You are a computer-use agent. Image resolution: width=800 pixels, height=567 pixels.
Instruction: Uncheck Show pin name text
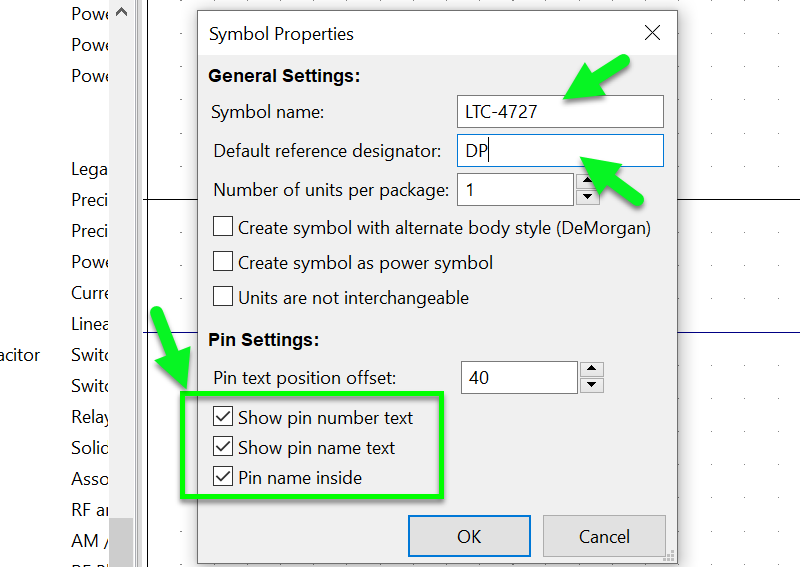click(223, 447)
